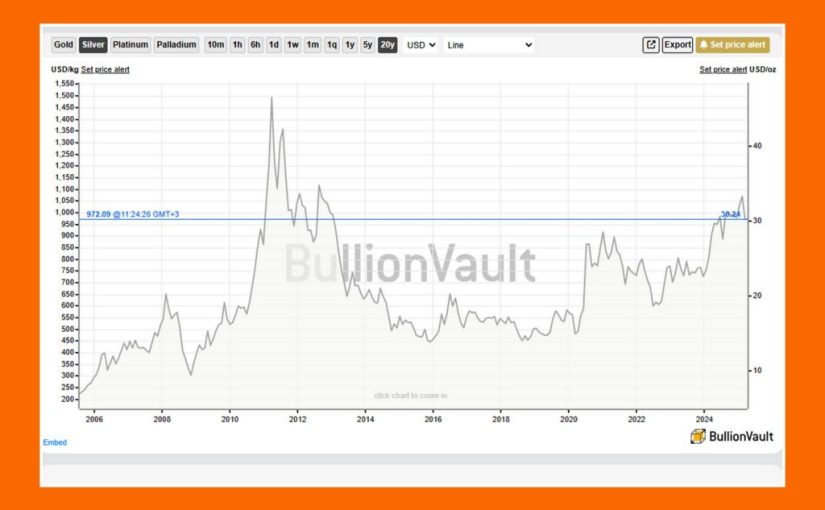Select the 20y time range

387,45
